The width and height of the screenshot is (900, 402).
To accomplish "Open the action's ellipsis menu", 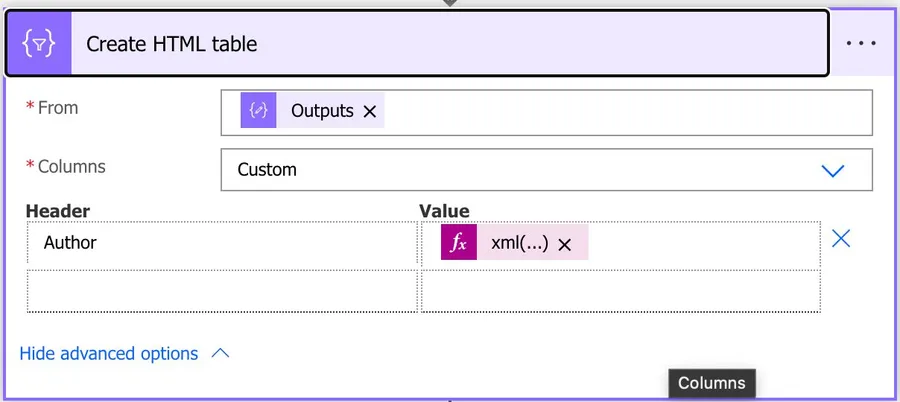I will coord(861,44).
